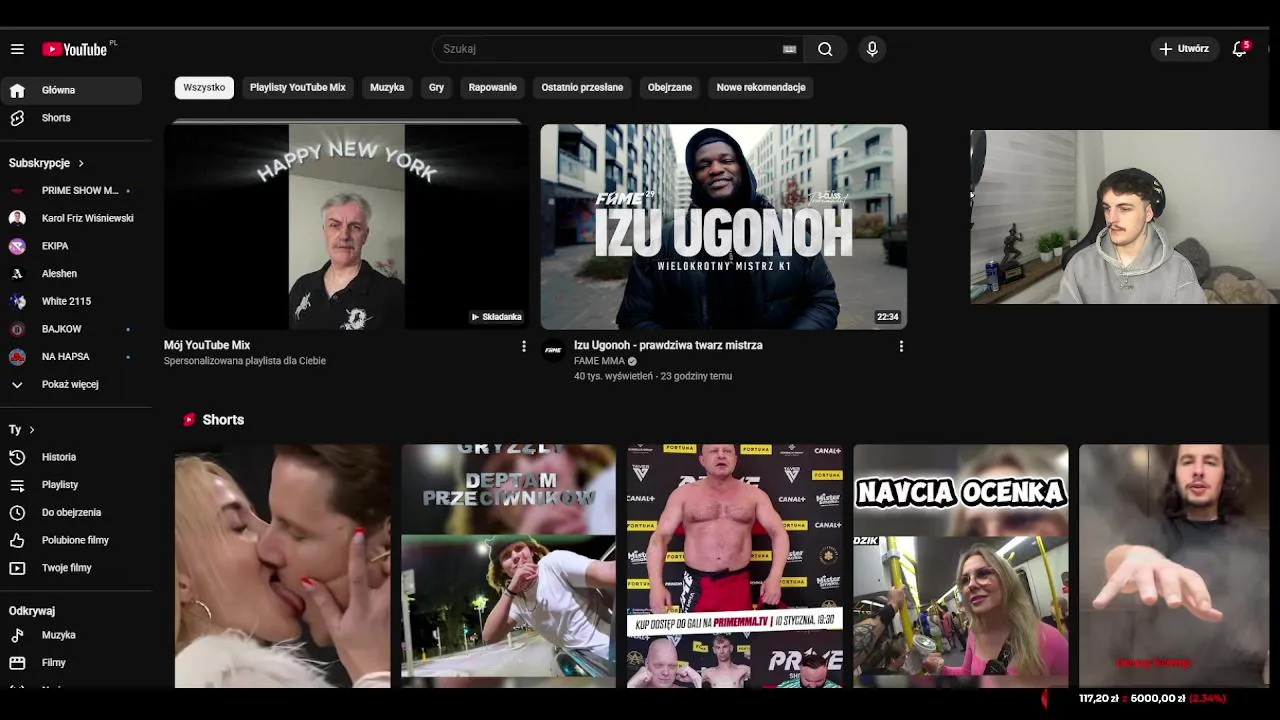Open FAME MMA channel avatar

pyautogui.click(x=553, y=350)
